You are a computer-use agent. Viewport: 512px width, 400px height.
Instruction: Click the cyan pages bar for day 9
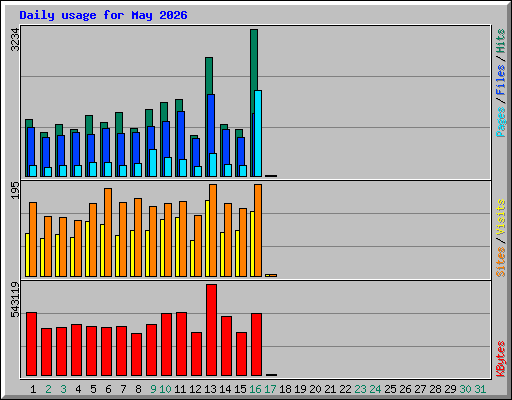(x=153, y=163)
